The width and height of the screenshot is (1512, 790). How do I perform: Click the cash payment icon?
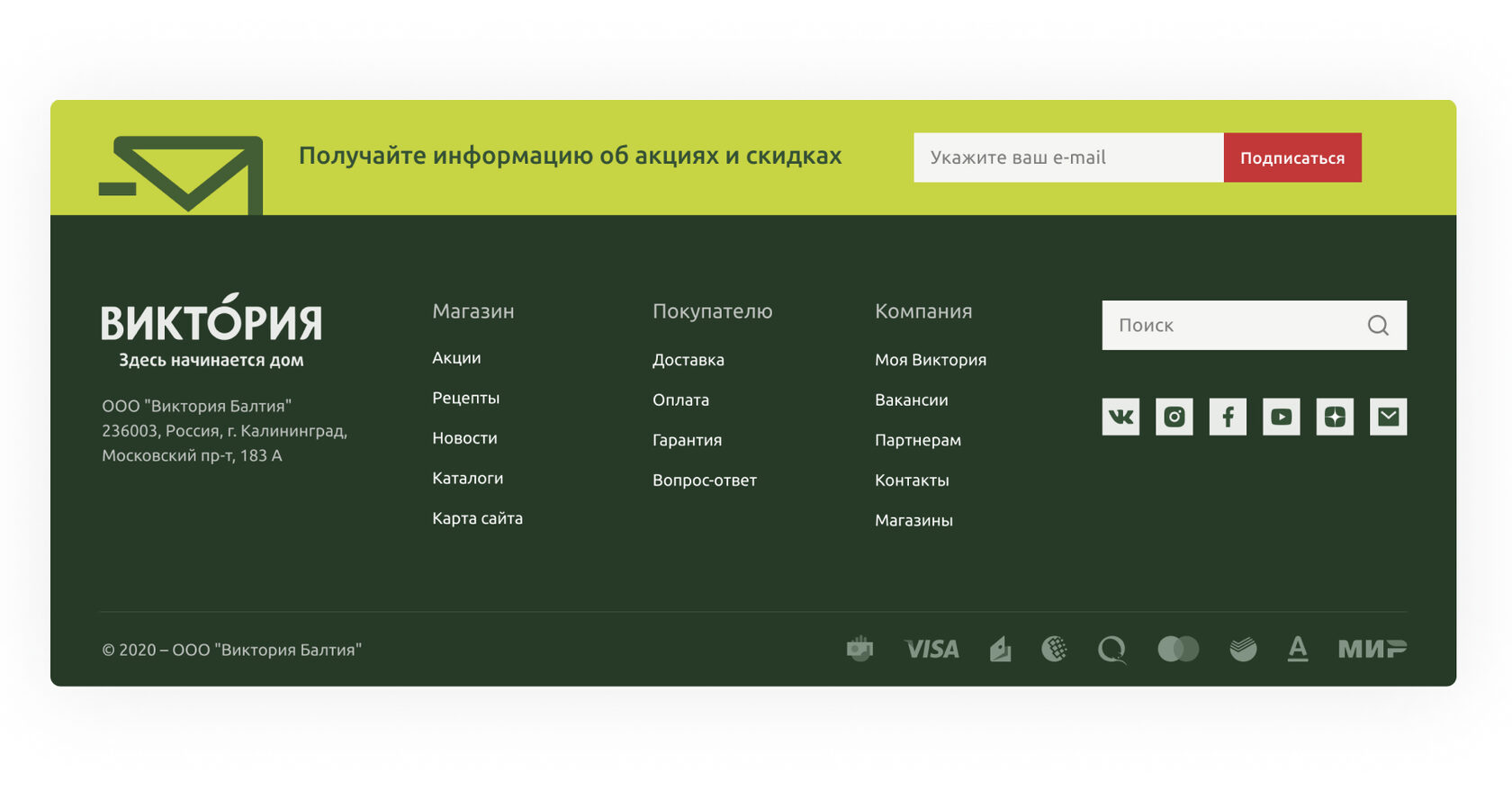point(860,648)
